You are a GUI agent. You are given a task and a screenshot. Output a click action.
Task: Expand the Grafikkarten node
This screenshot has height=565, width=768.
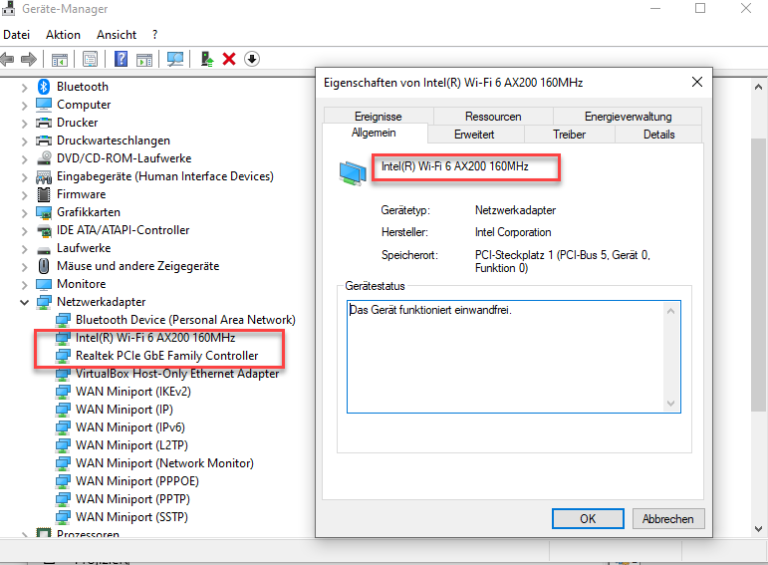24,213
